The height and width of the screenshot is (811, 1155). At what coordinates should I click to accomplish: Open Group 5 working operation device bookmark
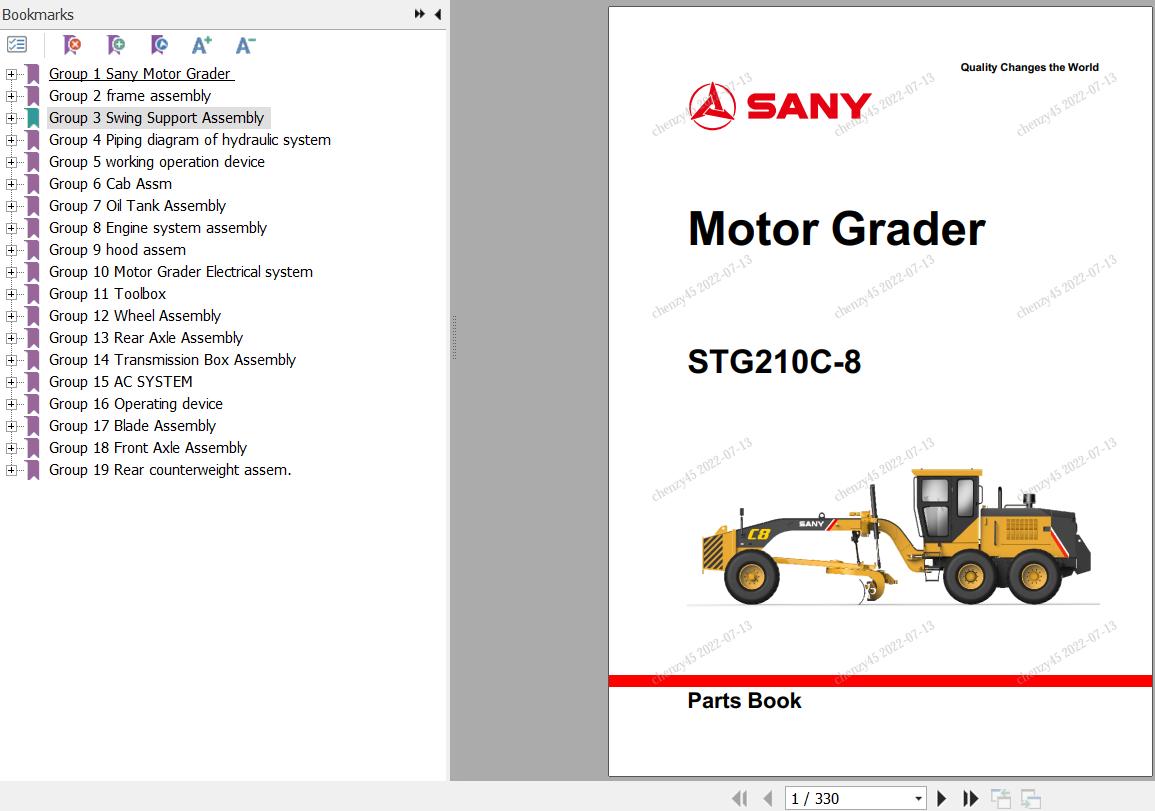pos(157,162)
